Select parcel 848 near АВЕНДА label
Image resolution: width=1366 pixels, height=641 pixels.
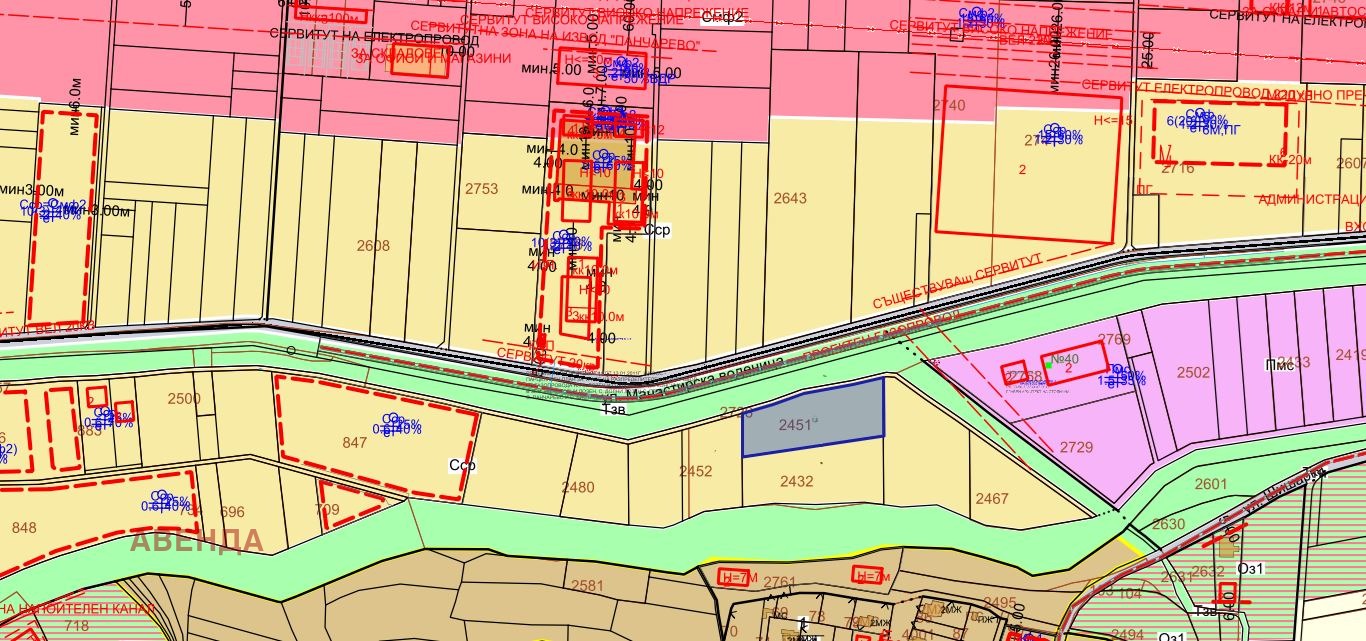[x=22, y=527]
